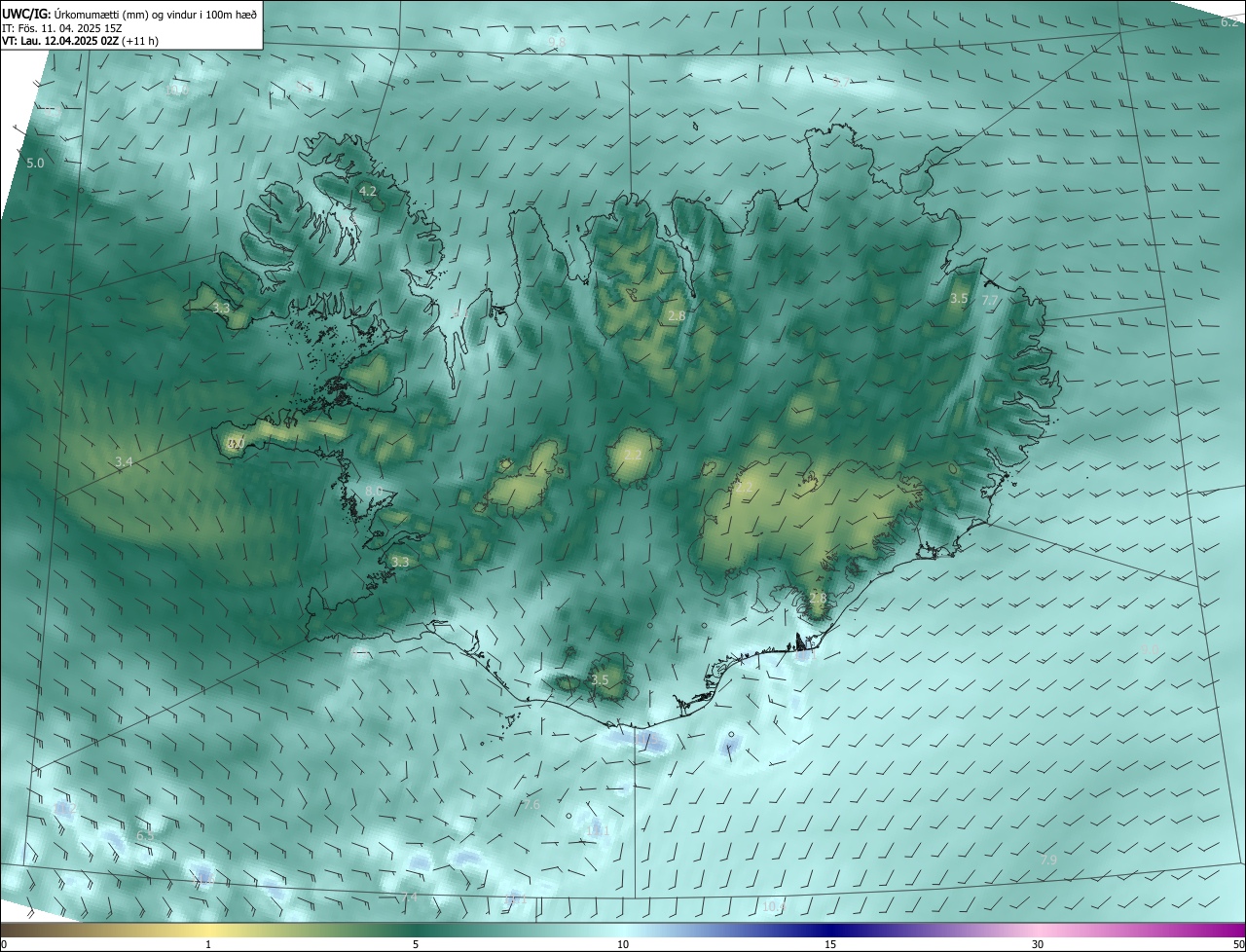Click the color scale tick label 1
1246x952 pixels.
coord(208,944)
